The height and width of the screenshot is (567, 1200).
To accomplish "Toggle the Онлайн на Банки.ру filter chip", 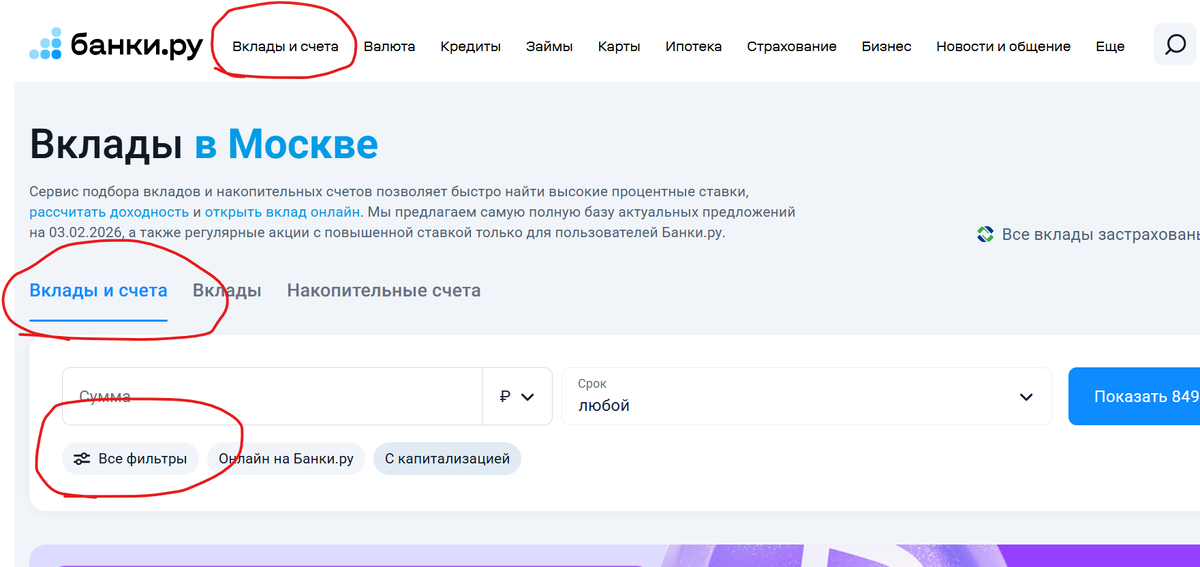I will point(286,459).
